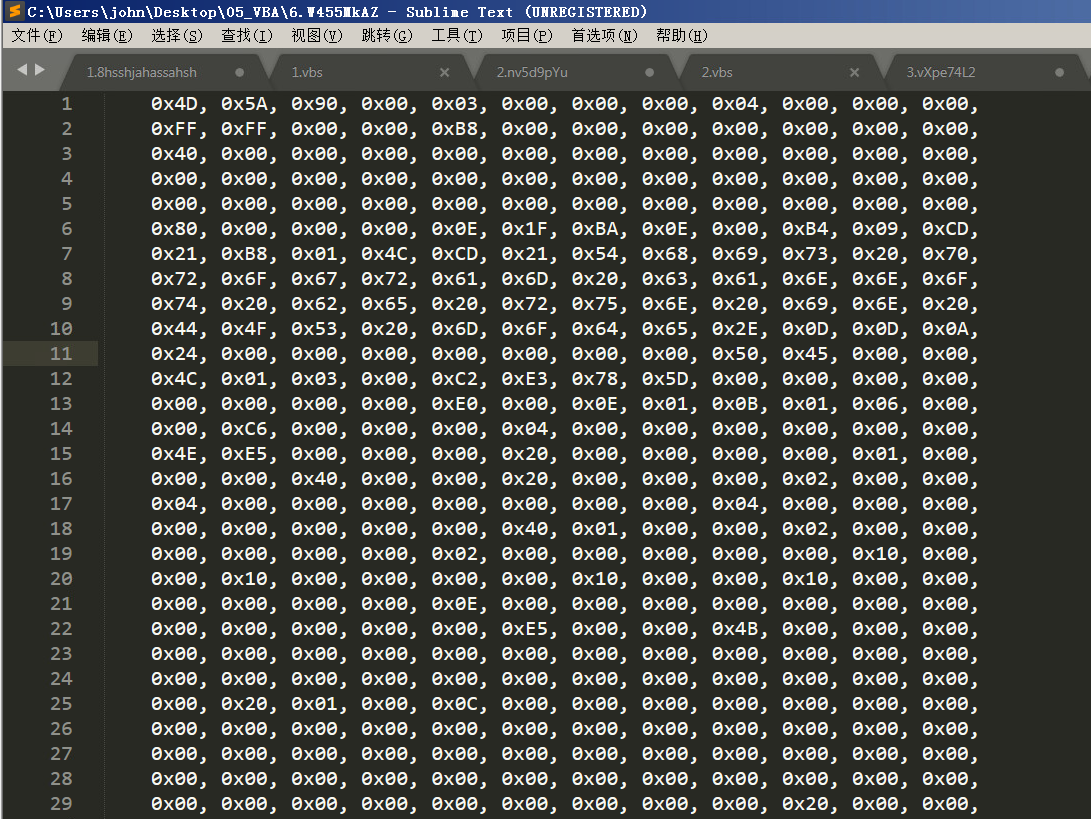Click 0x40 at start of line 3
This screenshot has height=819, width=1091.
pyautogui.click(x=175, y=154)
